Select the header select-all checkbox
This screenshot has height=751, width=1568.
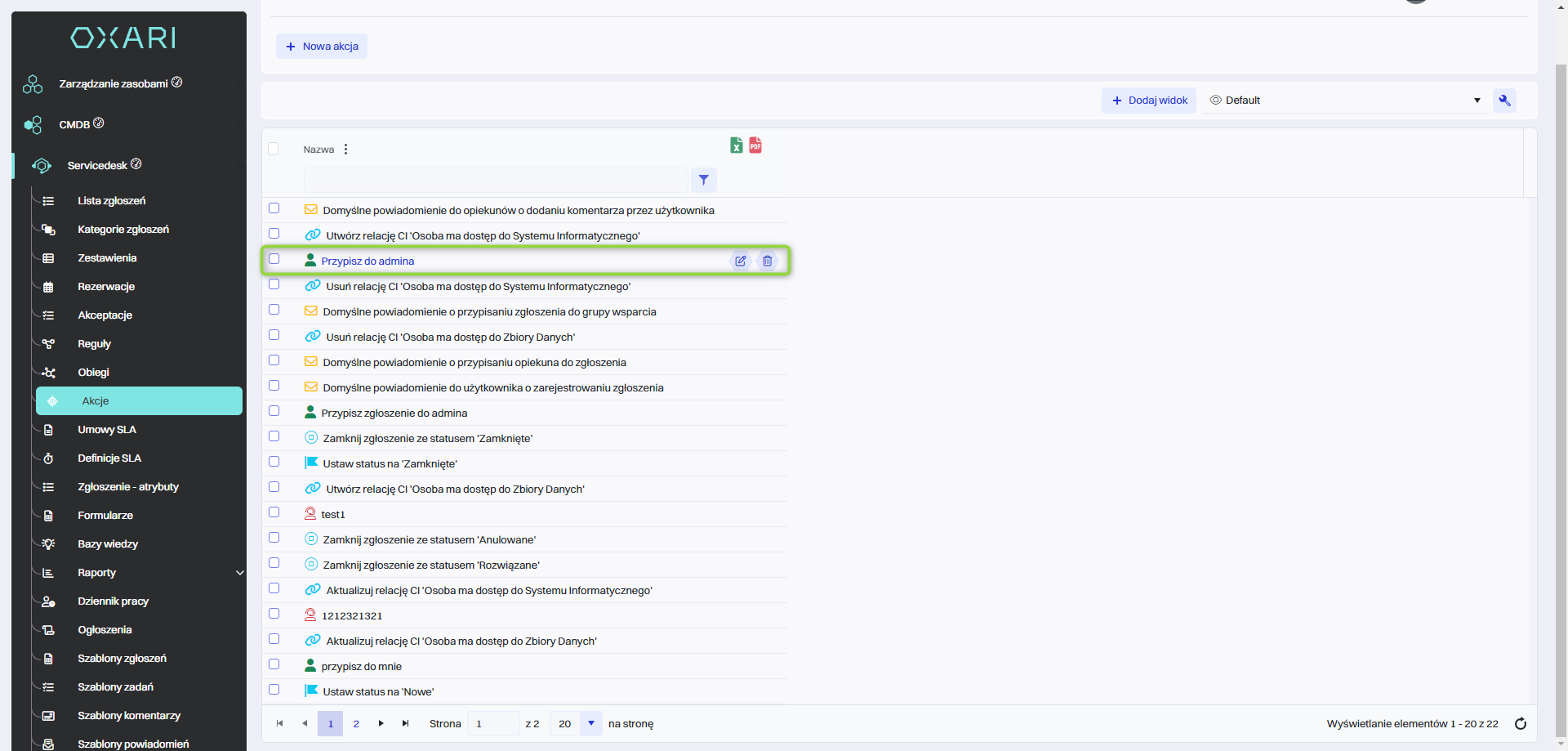click(x=274, y=149)
